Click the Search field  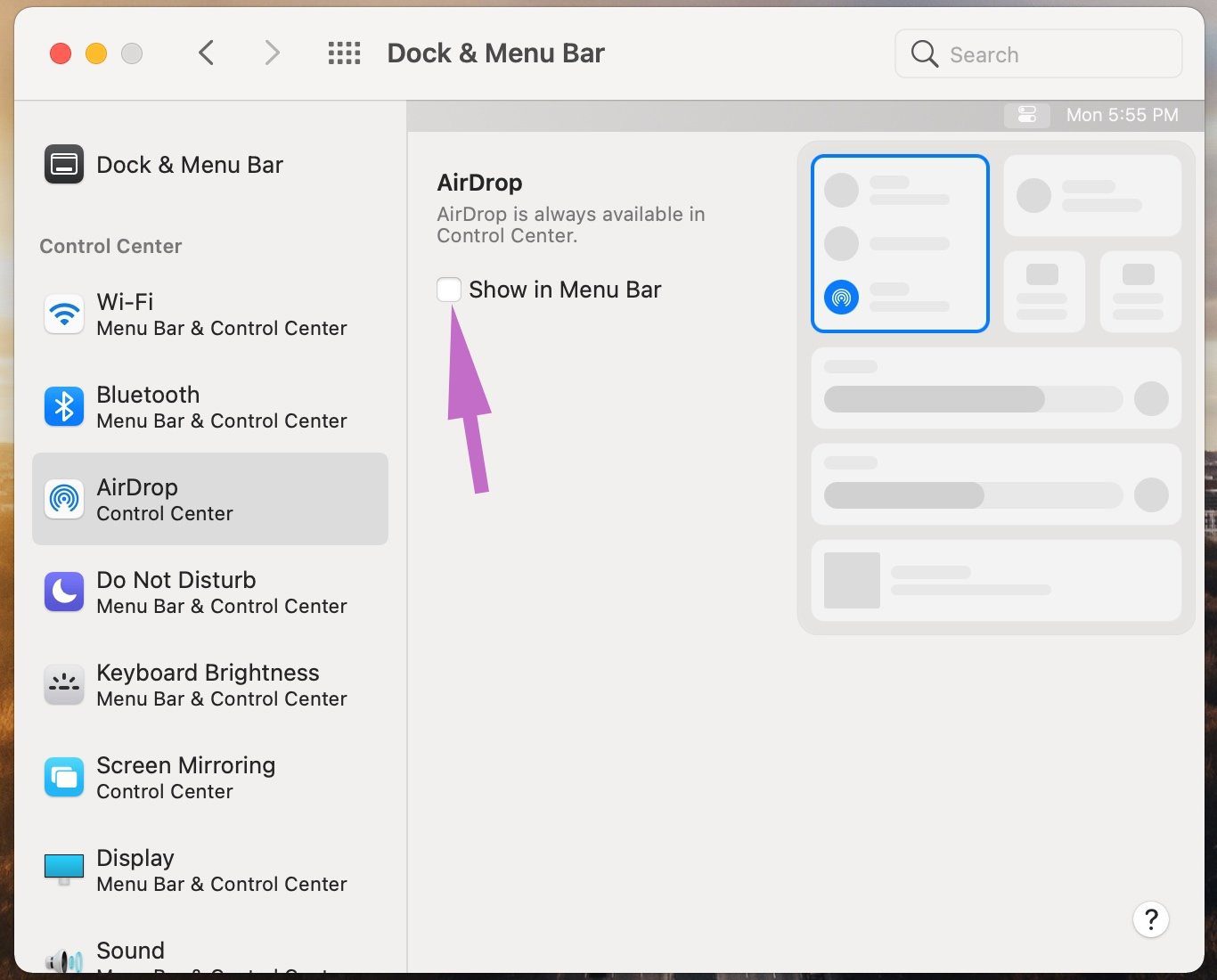1038,54
